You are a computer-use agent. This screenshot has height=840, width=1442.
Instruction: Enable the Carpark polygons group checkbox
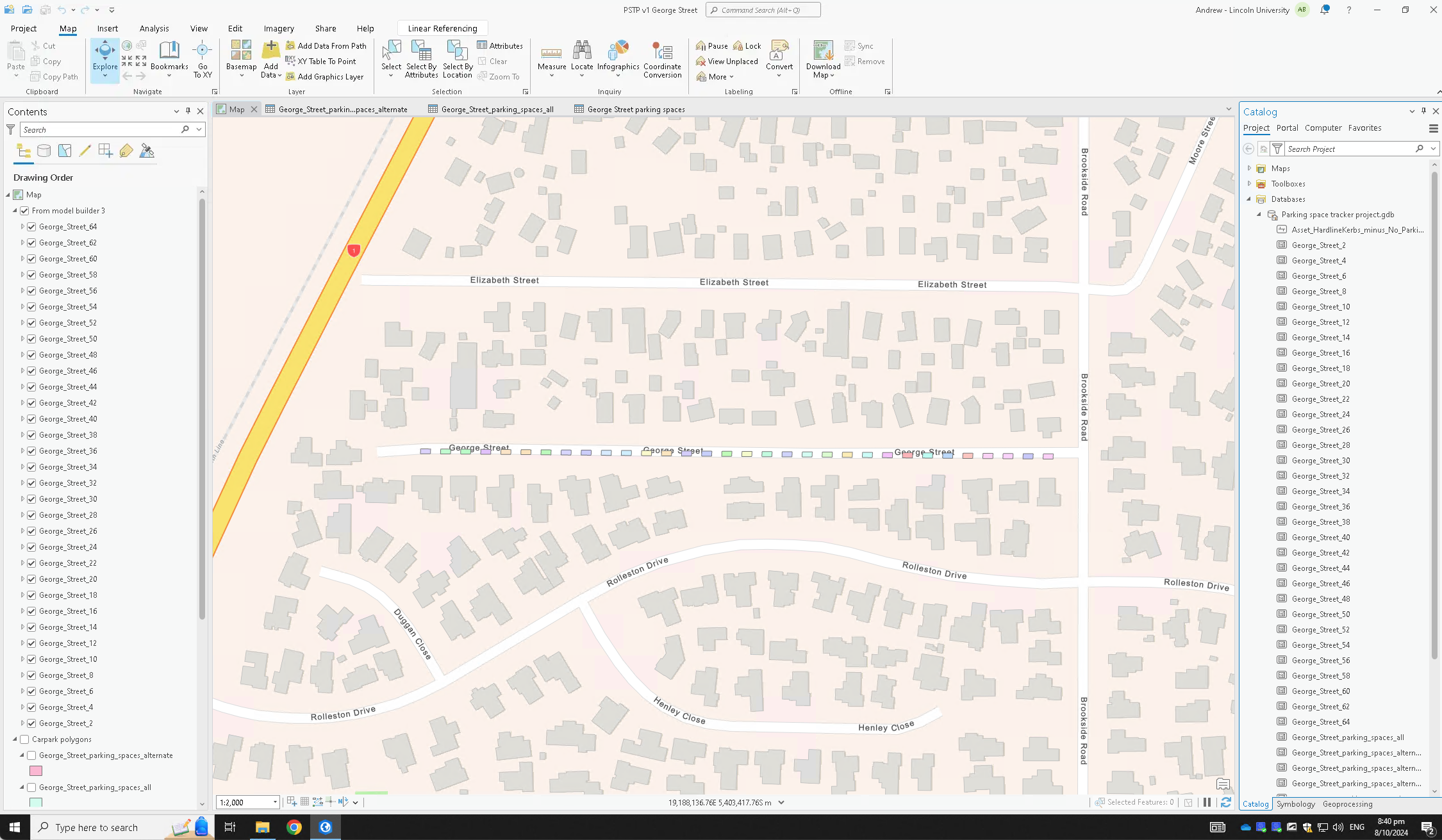(24, 739)
